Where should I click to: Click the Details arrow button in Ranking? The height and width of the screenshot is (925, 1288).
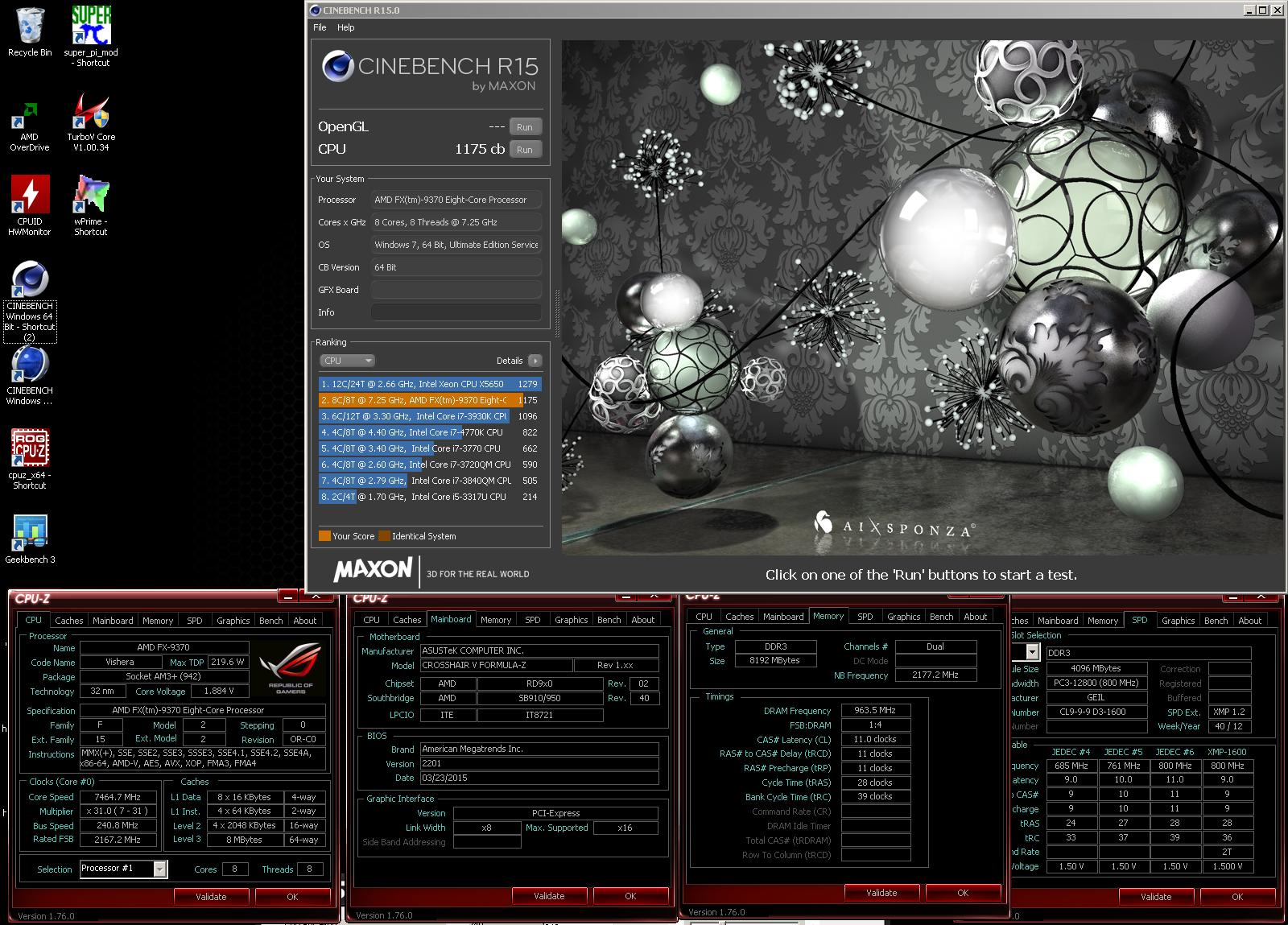tap(535, 361)
